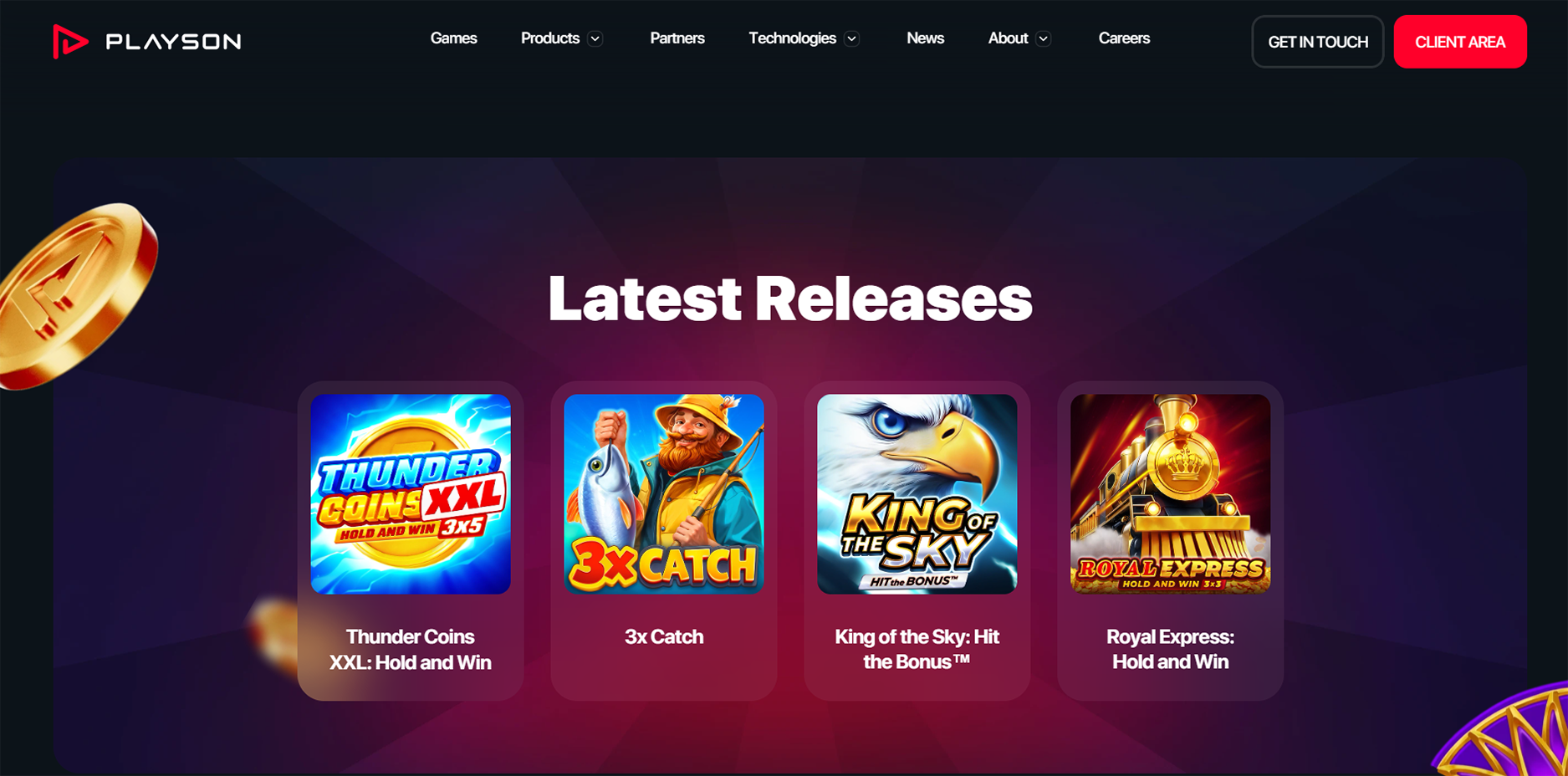Open King of the Sky: Hit the Bonus title

pos(917,650)
